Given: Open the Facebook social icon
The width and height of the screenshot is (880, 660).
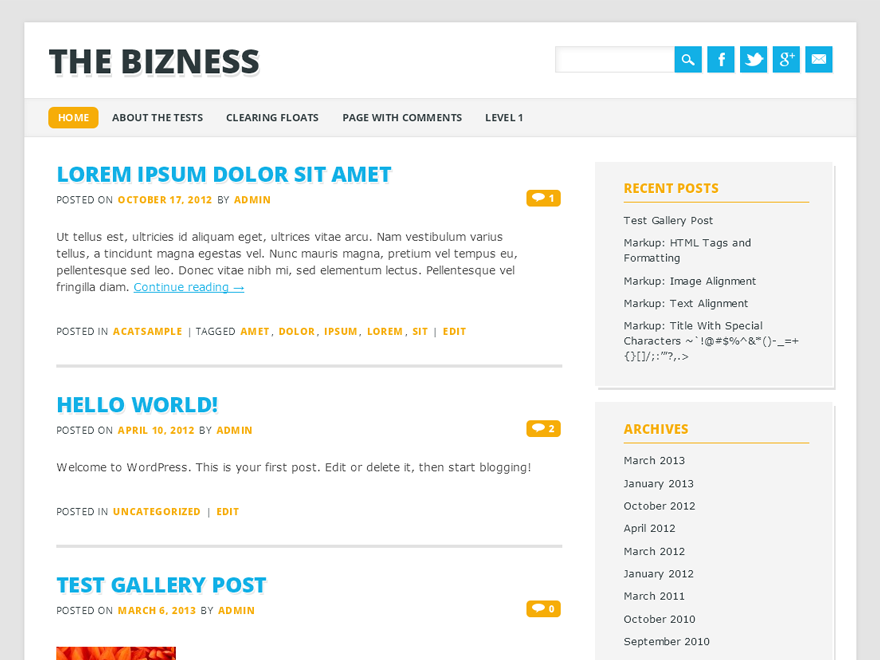Looking at the screenshot, I should click(x=720, y=59).
